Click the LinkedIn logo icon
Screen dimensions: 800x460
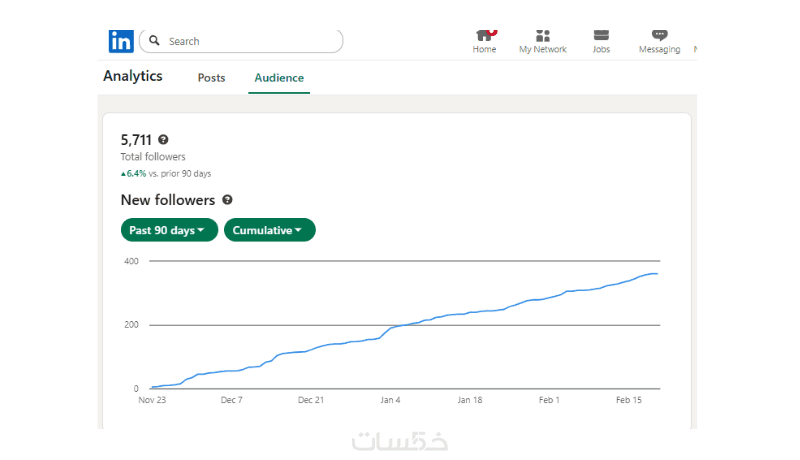click(x=121, y=41)
